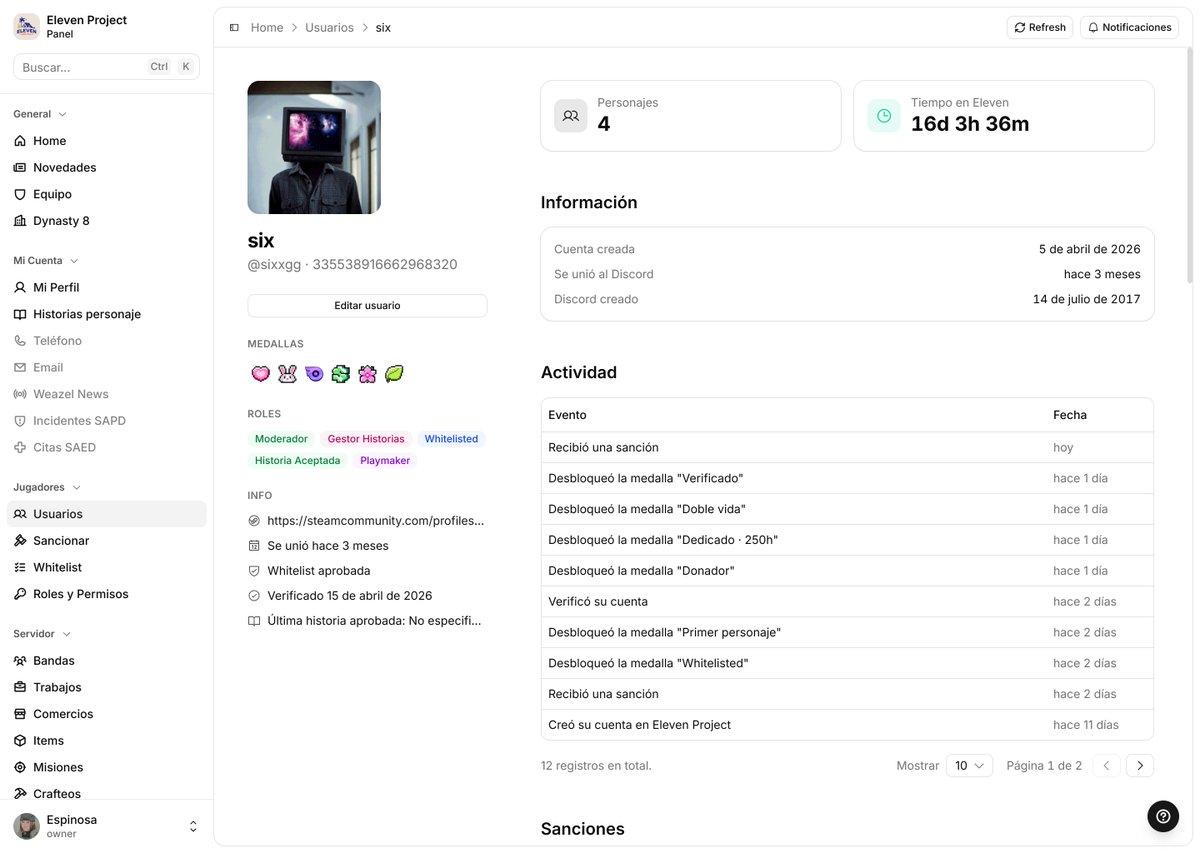Open Incidentes SAPD in the sidebar
Viewport: 1200px width, 853px height.
(106, 421)
